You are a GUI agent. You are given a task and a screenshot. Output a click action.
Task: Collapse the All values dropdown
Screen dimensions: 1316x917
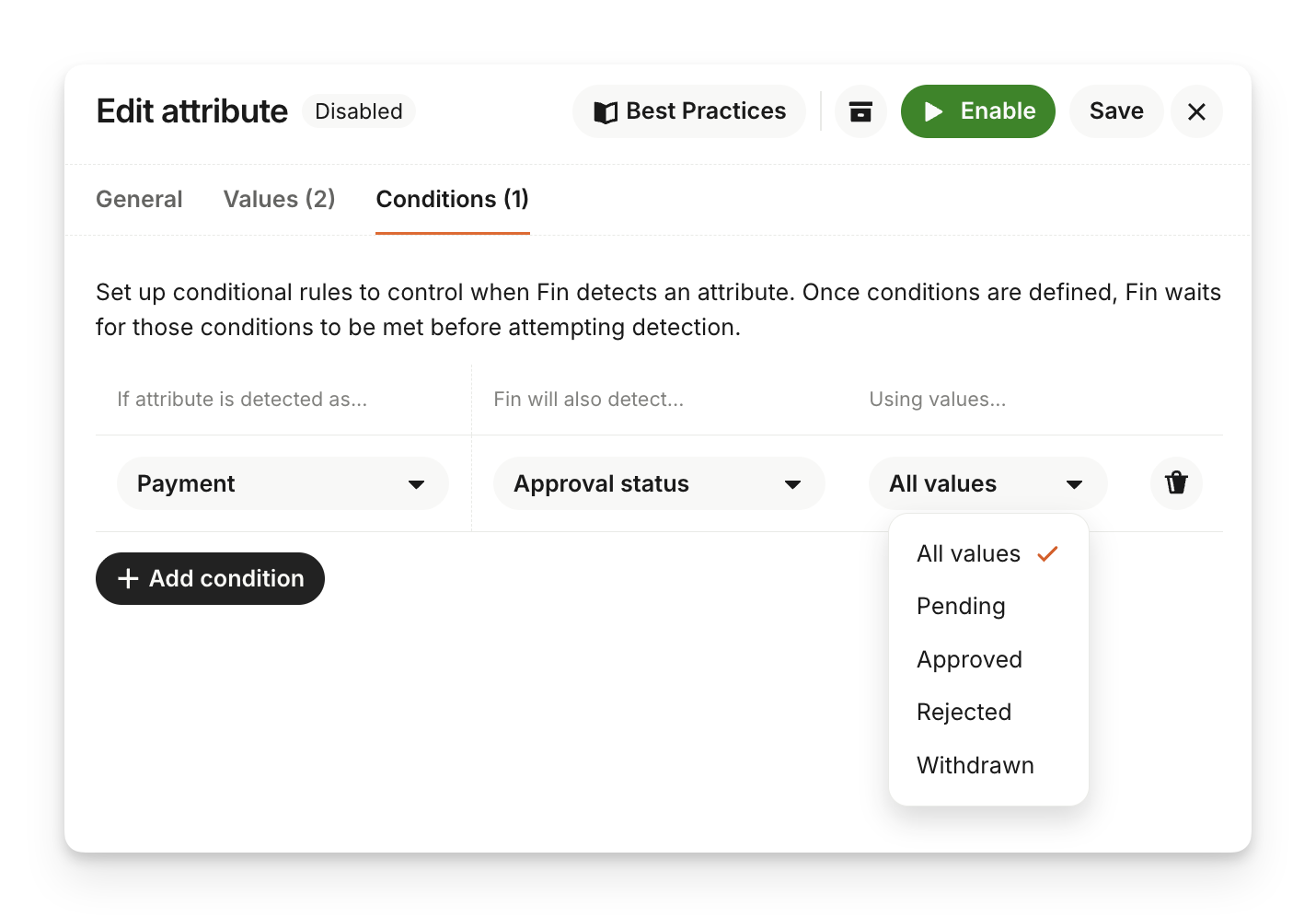tap(987, 483)
